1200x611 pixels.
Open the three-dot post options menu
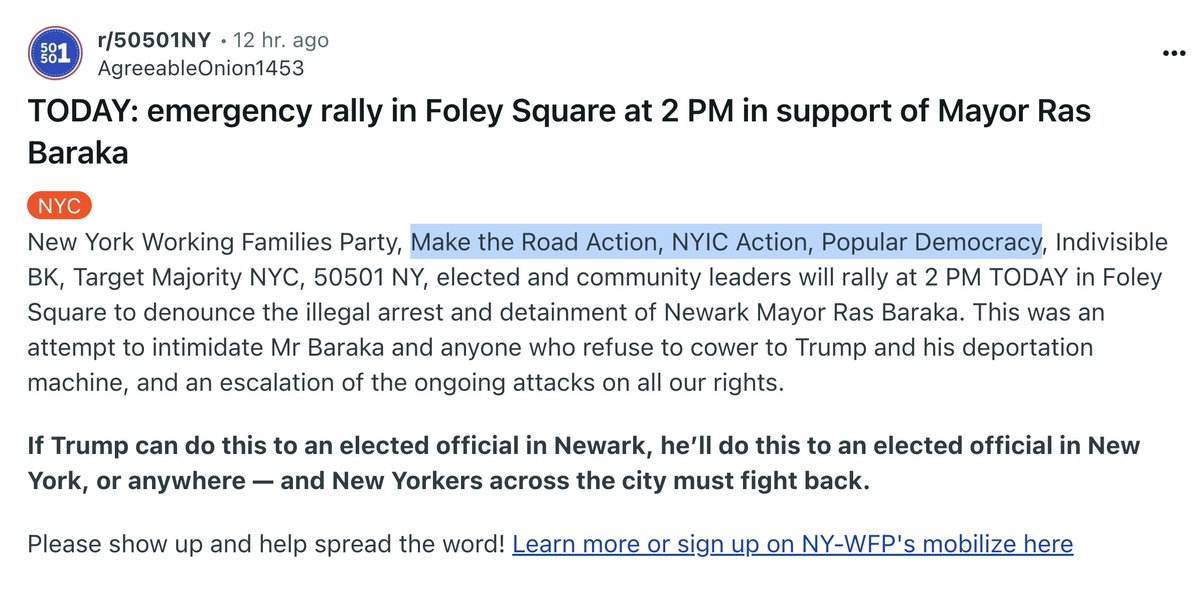(x=1171, y=55)
